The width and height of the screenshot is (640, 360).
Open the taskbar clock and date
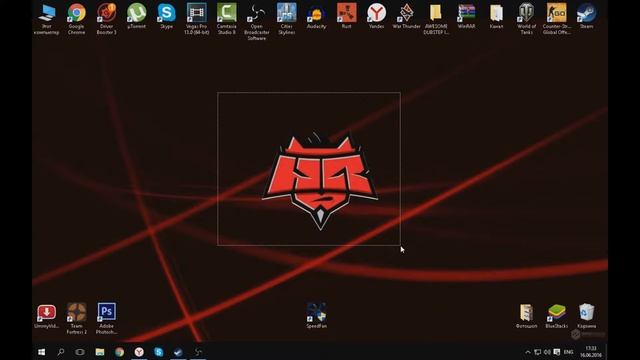point(591,352)
